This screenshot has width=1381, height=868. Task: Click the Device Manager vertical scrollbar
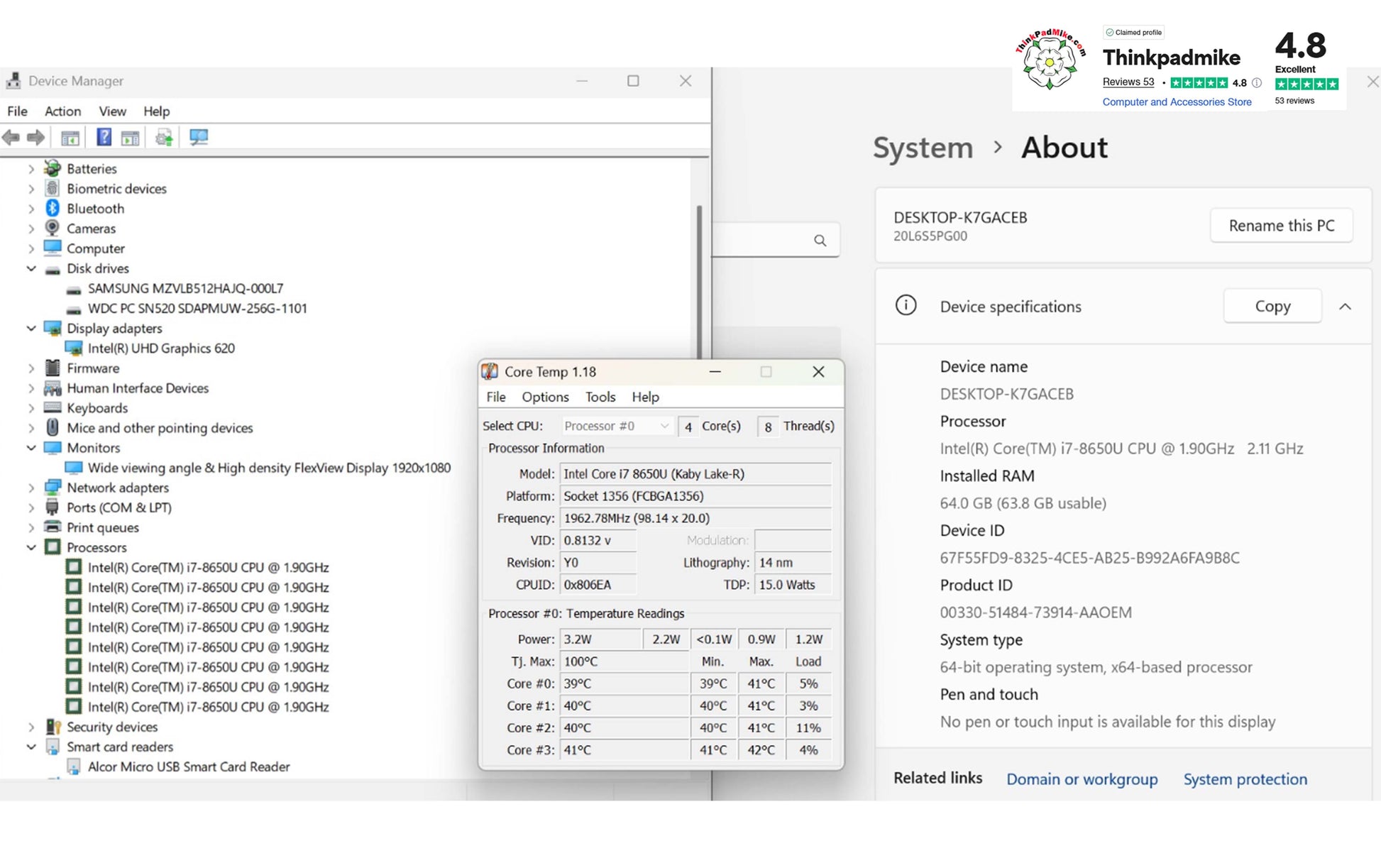point(699,284)
